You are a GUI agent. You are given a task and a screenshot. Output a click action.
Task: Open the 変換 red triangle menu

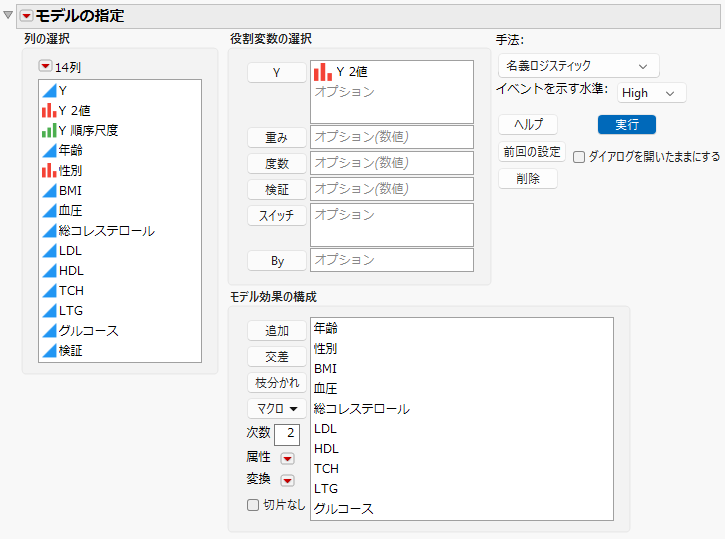[288, 480]
